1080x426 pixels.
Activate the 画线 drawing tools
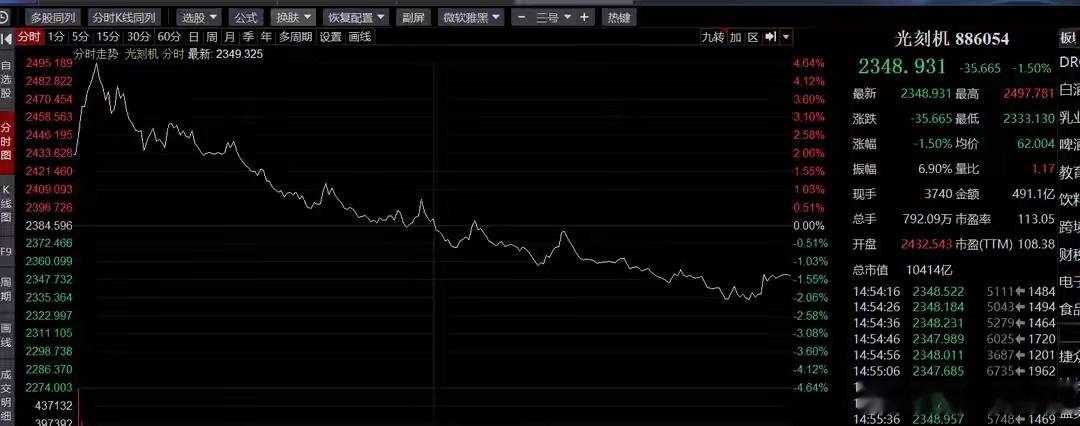pos(360,37)
